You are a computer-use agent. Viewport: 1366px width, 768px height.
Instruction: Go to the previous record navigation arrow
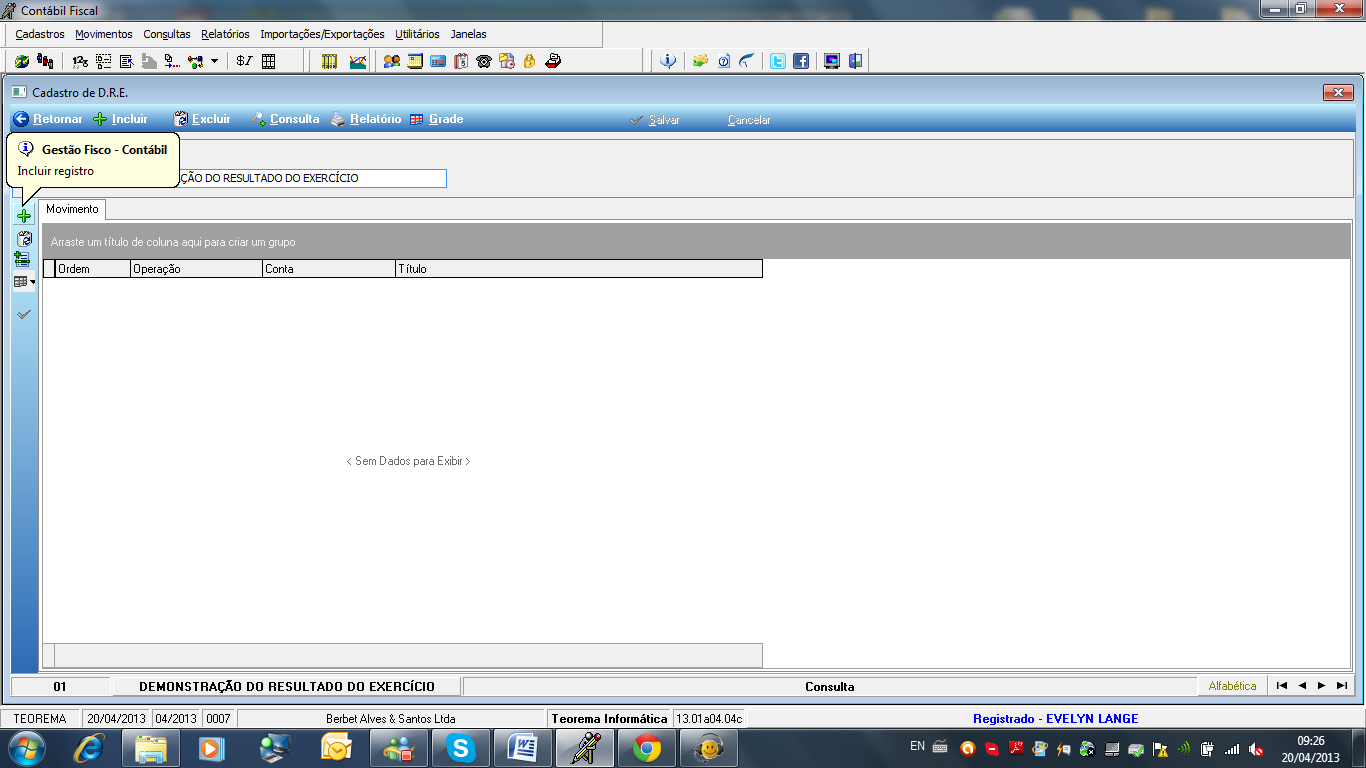pyautogui.click(x=1302, y=686)
